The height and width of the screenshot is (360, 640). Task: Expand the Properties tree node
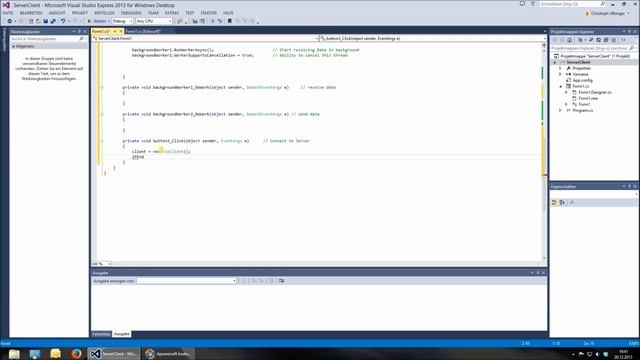(x=560, y=69)
